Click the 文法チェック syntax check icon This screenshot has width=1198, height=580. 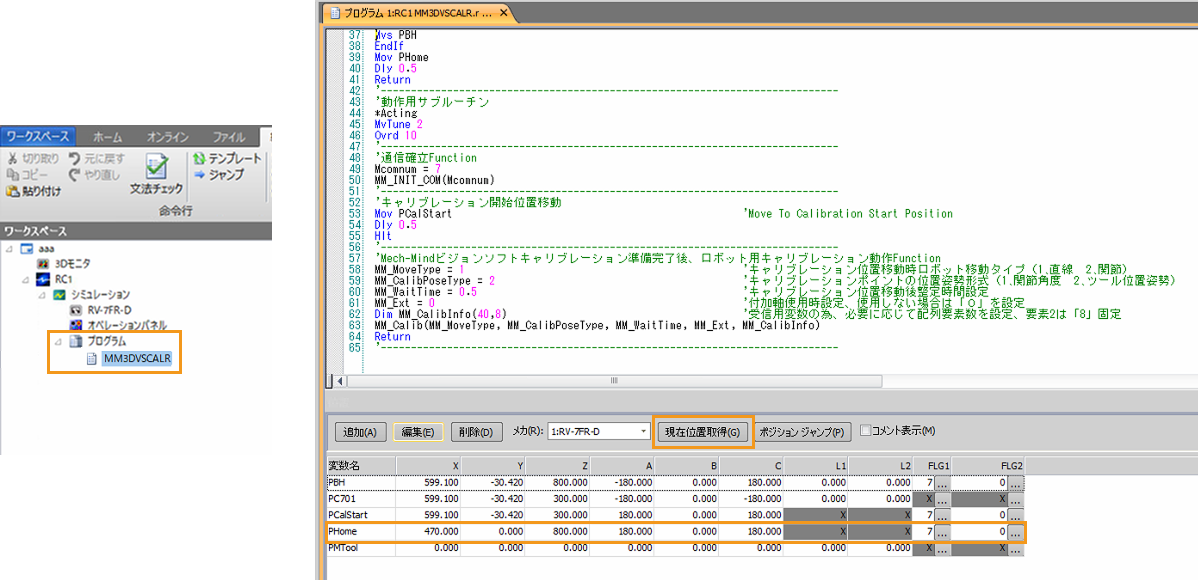pyautogui.click(x=156, y=167)
